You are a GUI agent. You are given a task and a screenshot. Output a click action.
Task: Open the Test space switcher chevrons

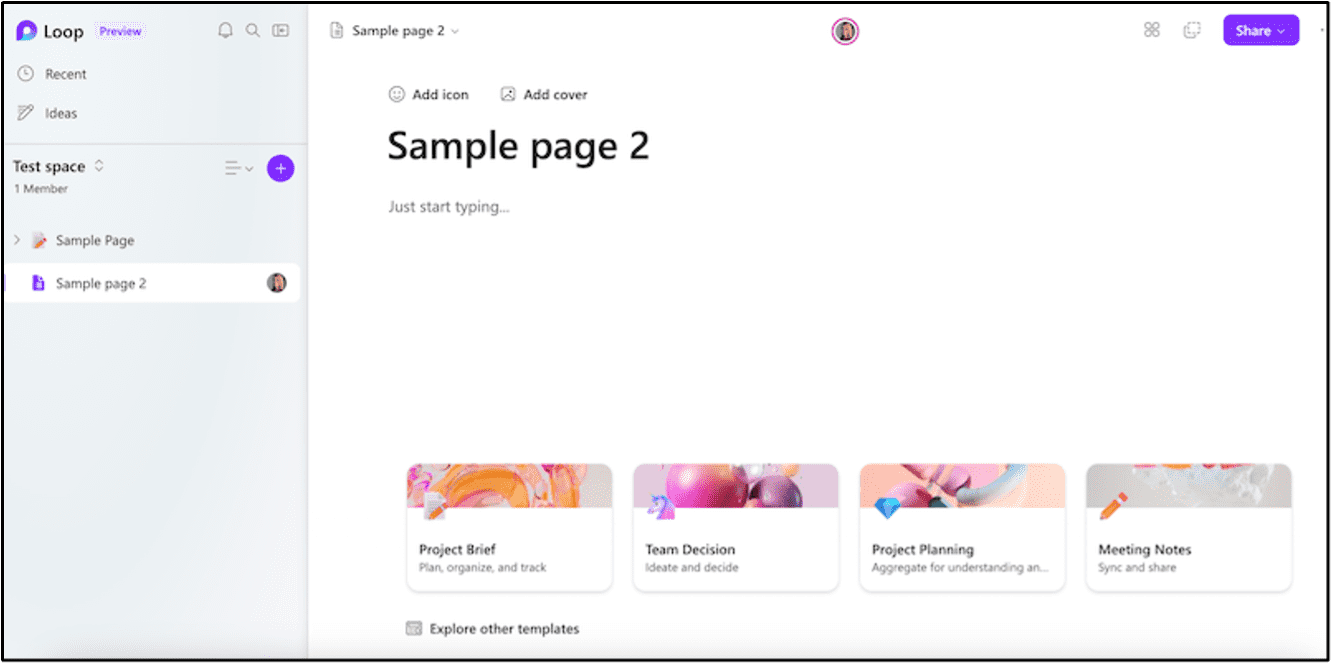tap(99, 166)
